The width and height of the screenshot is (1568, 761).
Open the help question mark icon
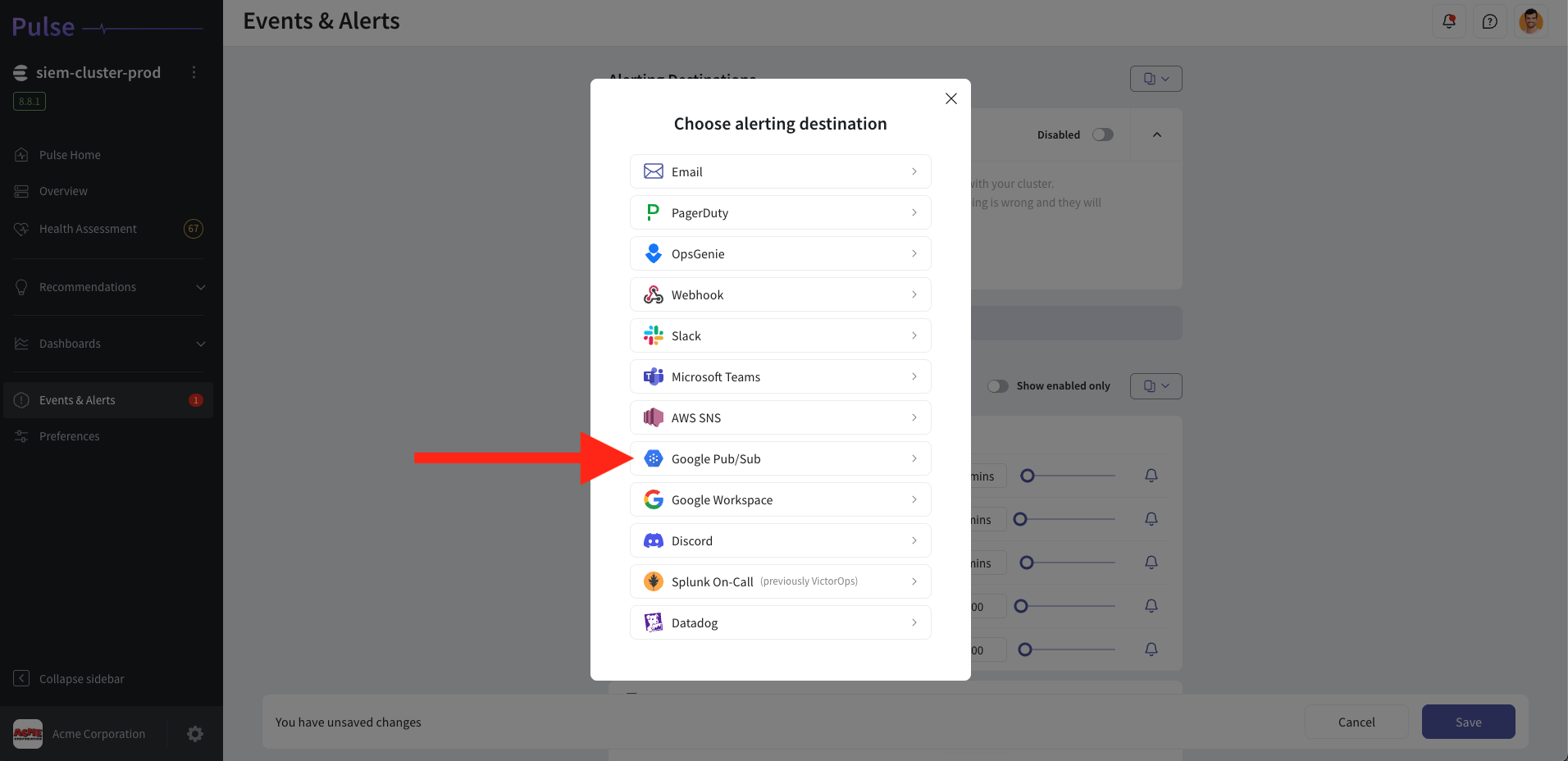(x=1490, y=21)
